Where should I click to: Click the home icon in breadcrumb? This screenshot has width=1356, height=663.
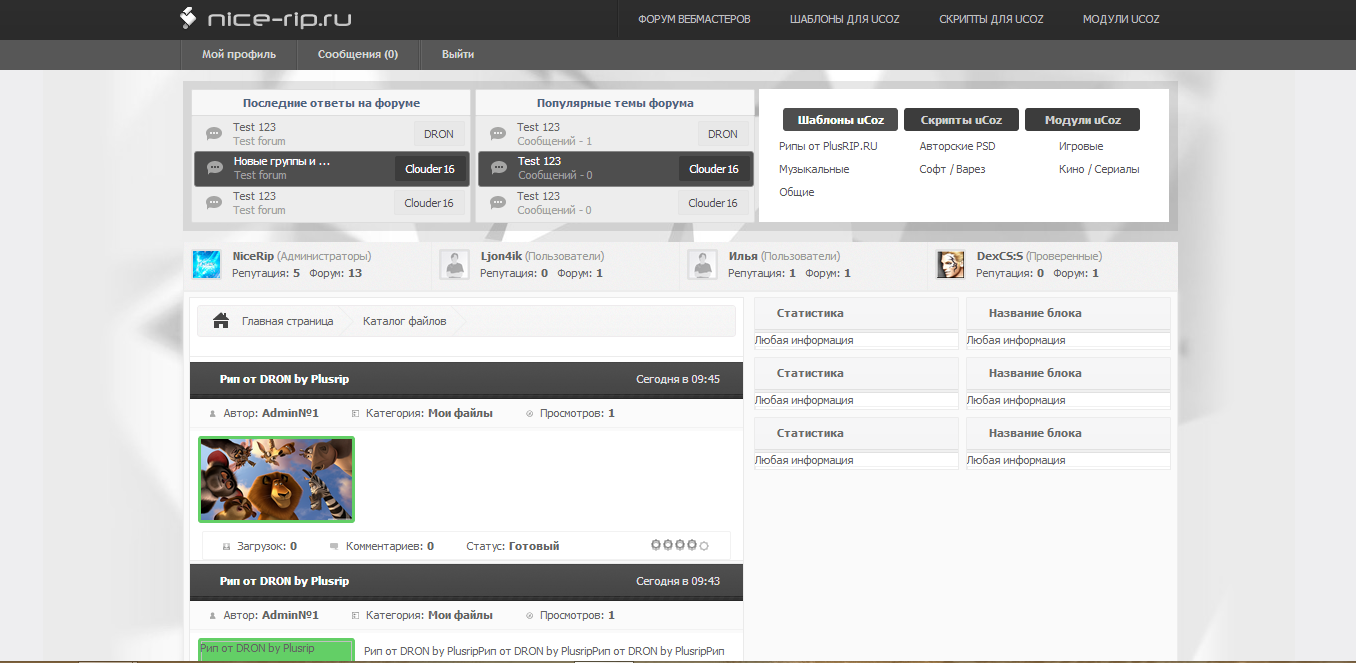pos(222,321)
